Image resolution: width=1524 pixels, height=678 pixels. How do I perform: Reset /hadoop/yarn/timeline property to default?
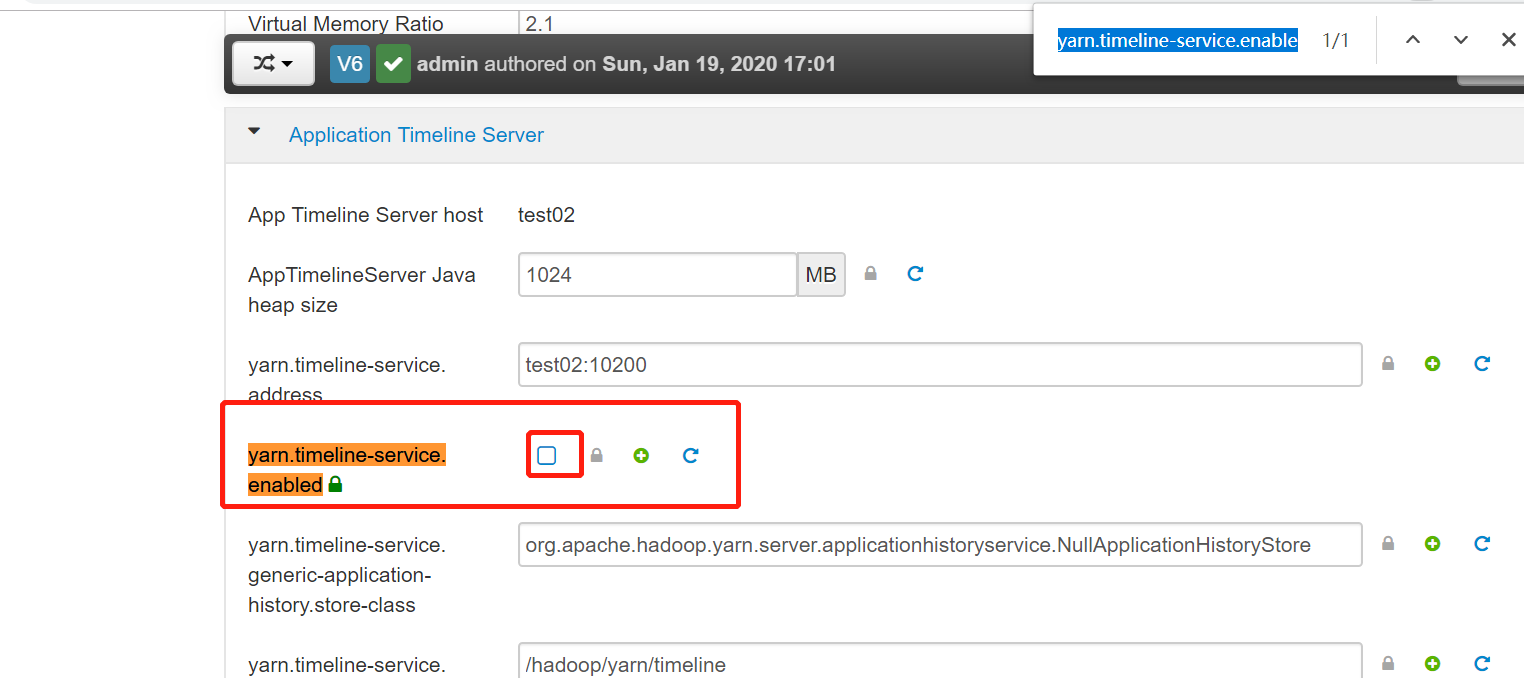tap(1482, 663)
